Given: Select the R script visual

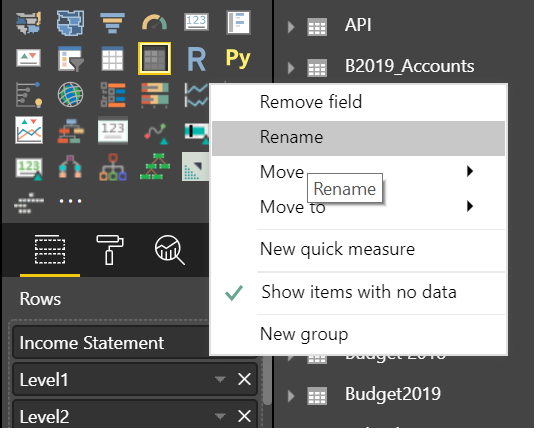Looking at the screenshot, I should 196,59.
